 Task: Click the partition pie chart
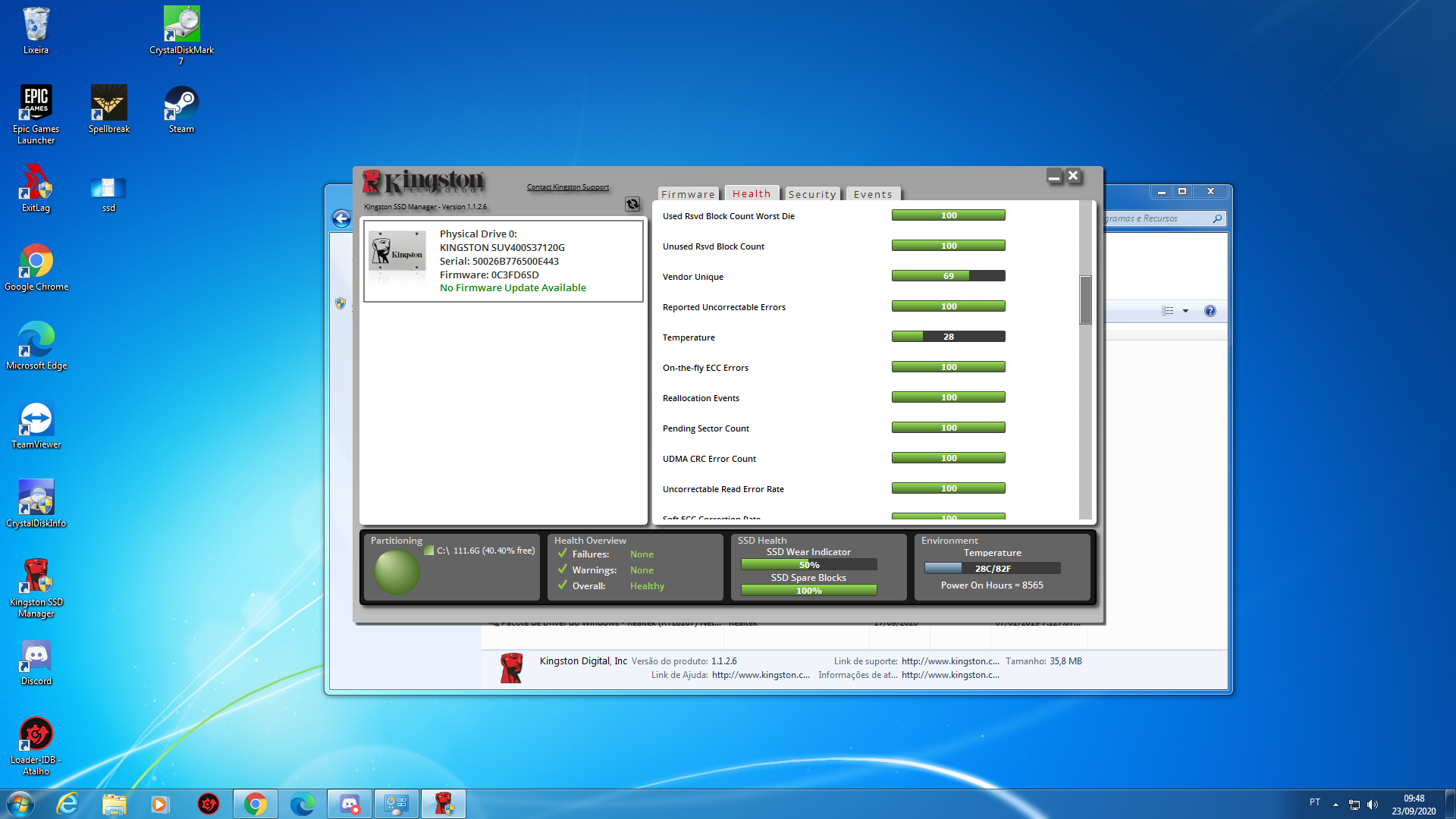(x=397, y=572)
